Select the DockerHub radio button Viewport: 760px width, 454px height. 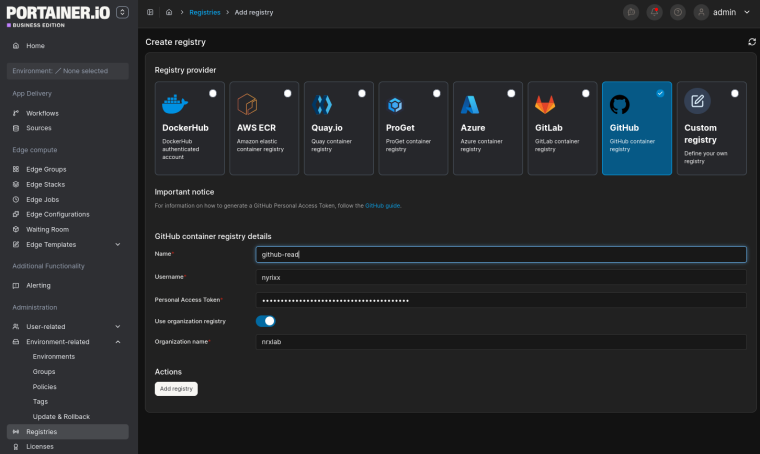pos(213,94)
